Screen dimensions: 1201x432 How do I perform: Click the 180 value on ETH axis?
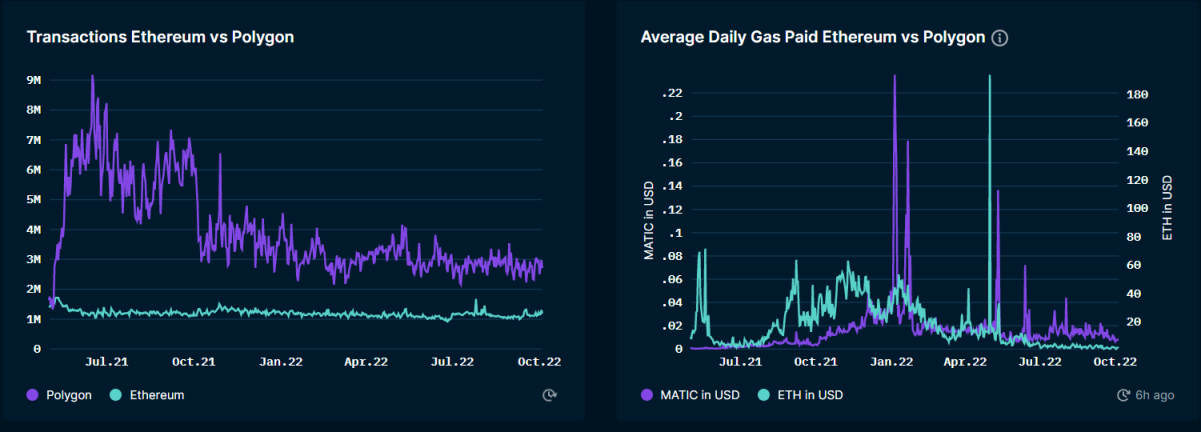point(1138,94)
